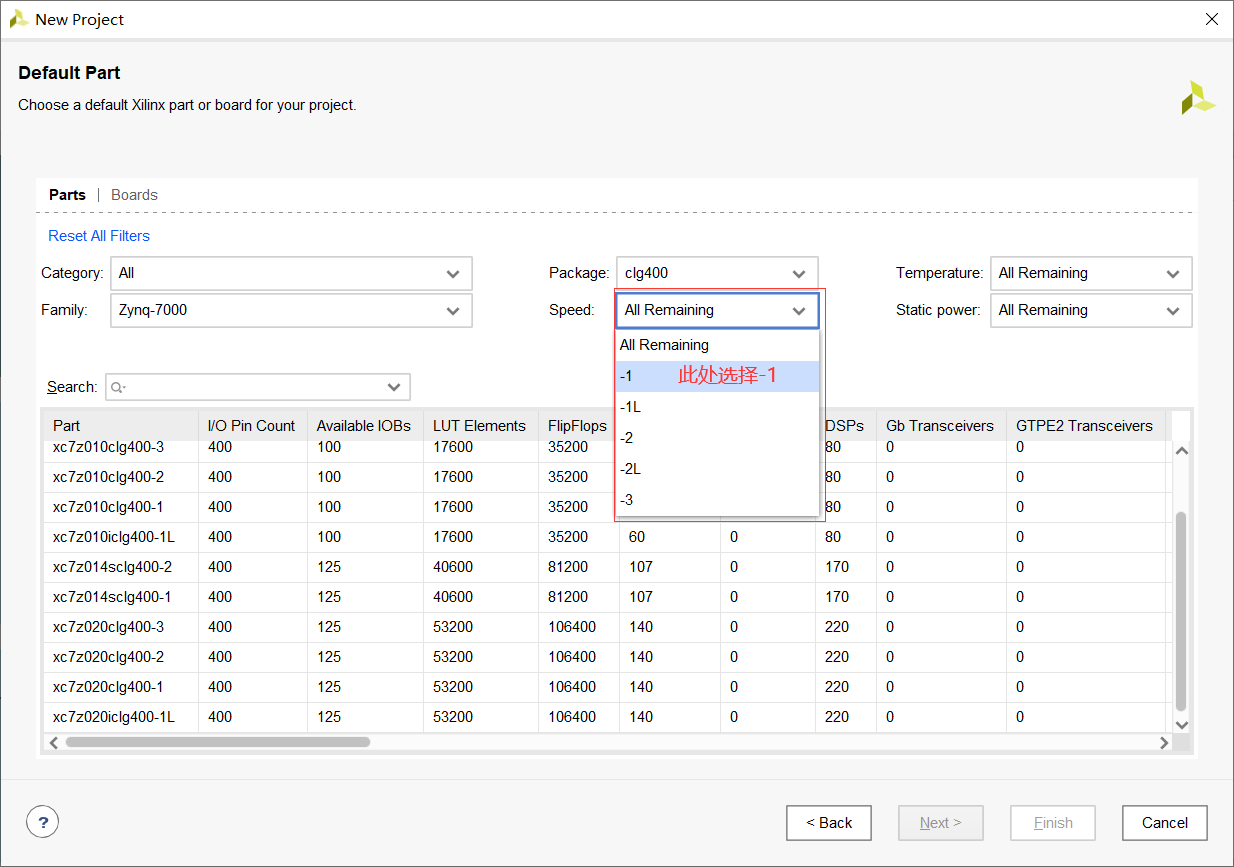The image size is (1234, 867).
Task: Click the search magnifier icon
Action: coord(118,387)
